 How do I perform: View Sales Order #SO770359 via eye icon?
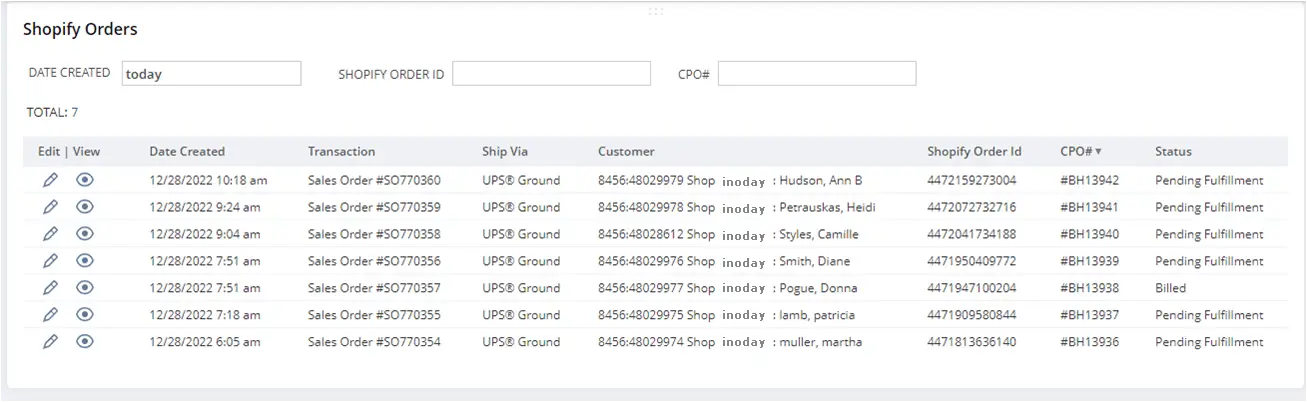coord(85,207)
